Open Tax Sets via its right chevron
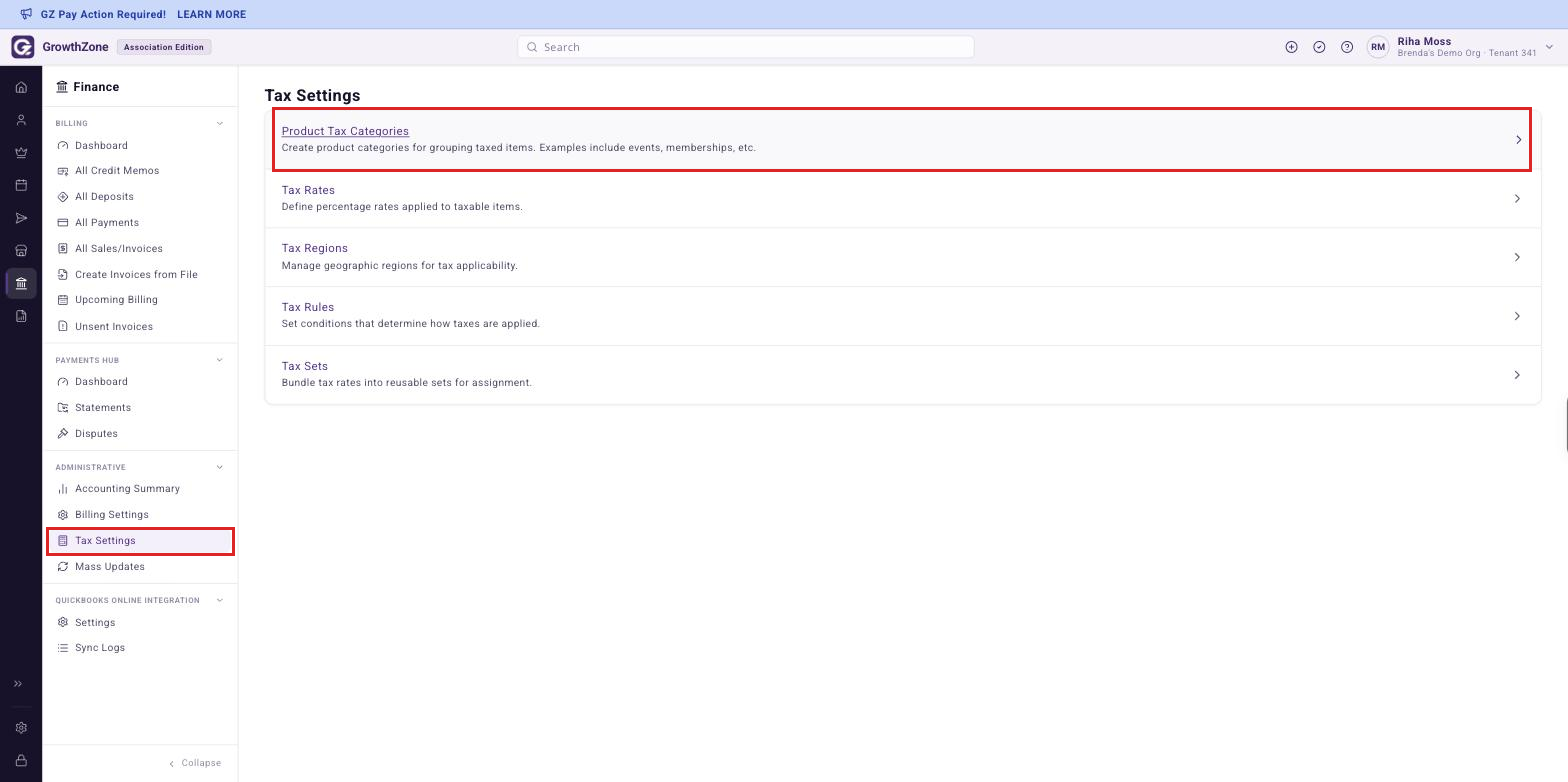The image size is (1568, 782). pyautogui.click(x=1517, y=375)
